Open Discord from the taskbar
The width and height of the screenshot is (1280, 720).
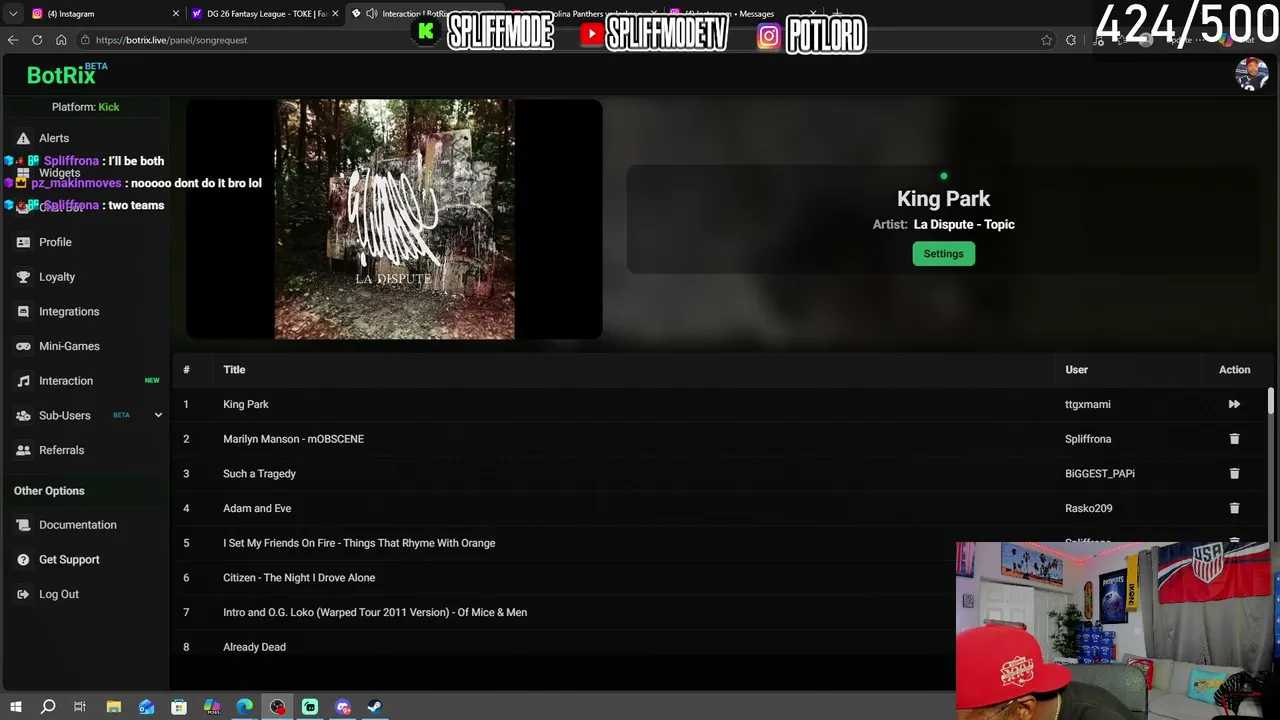click(x=343, y=707)
